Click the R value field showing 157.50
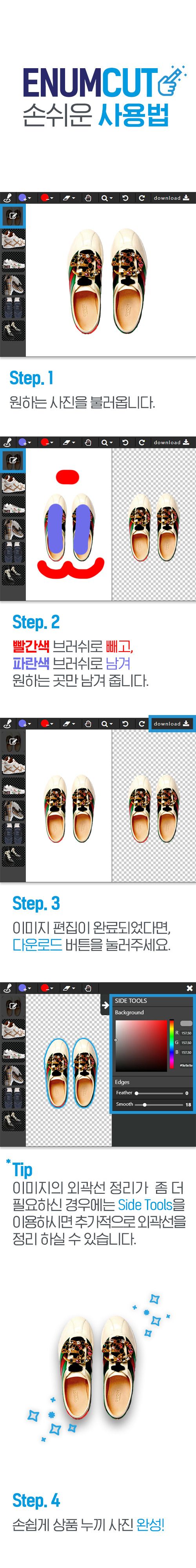The height and width of the screenshot is (1568, 196). [186, 1033]
